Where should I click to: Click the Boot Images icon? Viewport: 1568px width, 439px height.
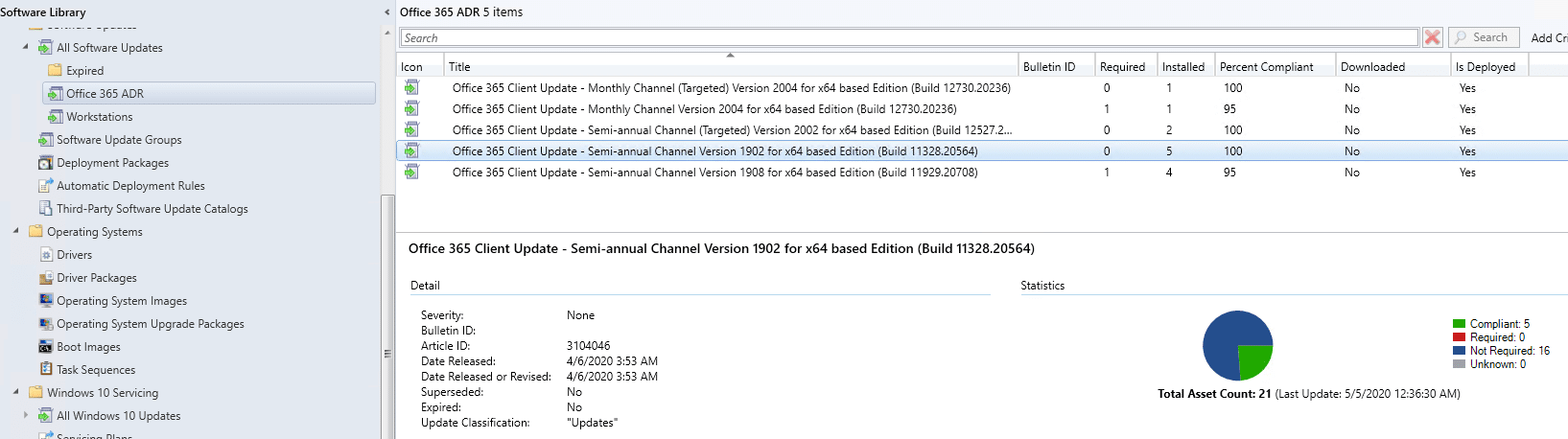(x=46, y=347)
